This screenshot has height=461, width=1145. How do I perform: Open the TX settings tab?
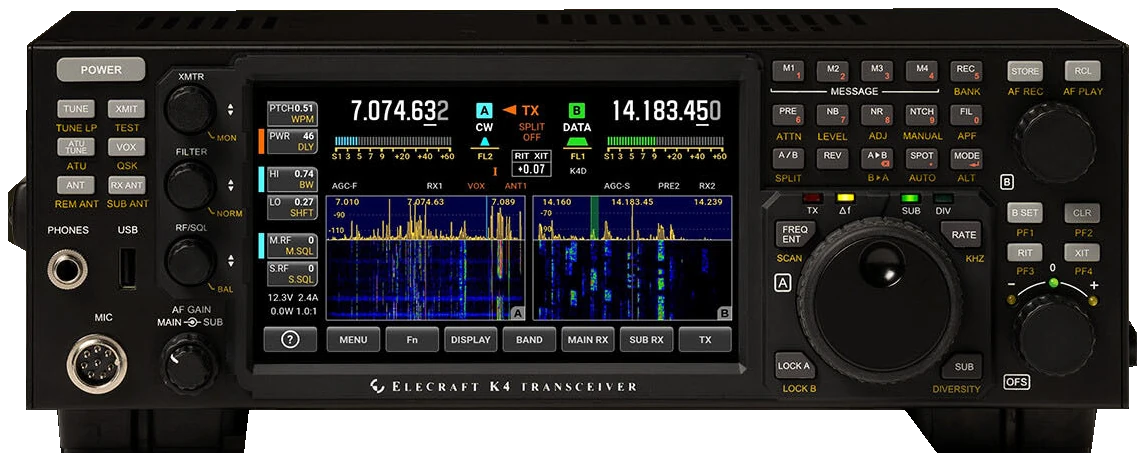coord(705,339)
